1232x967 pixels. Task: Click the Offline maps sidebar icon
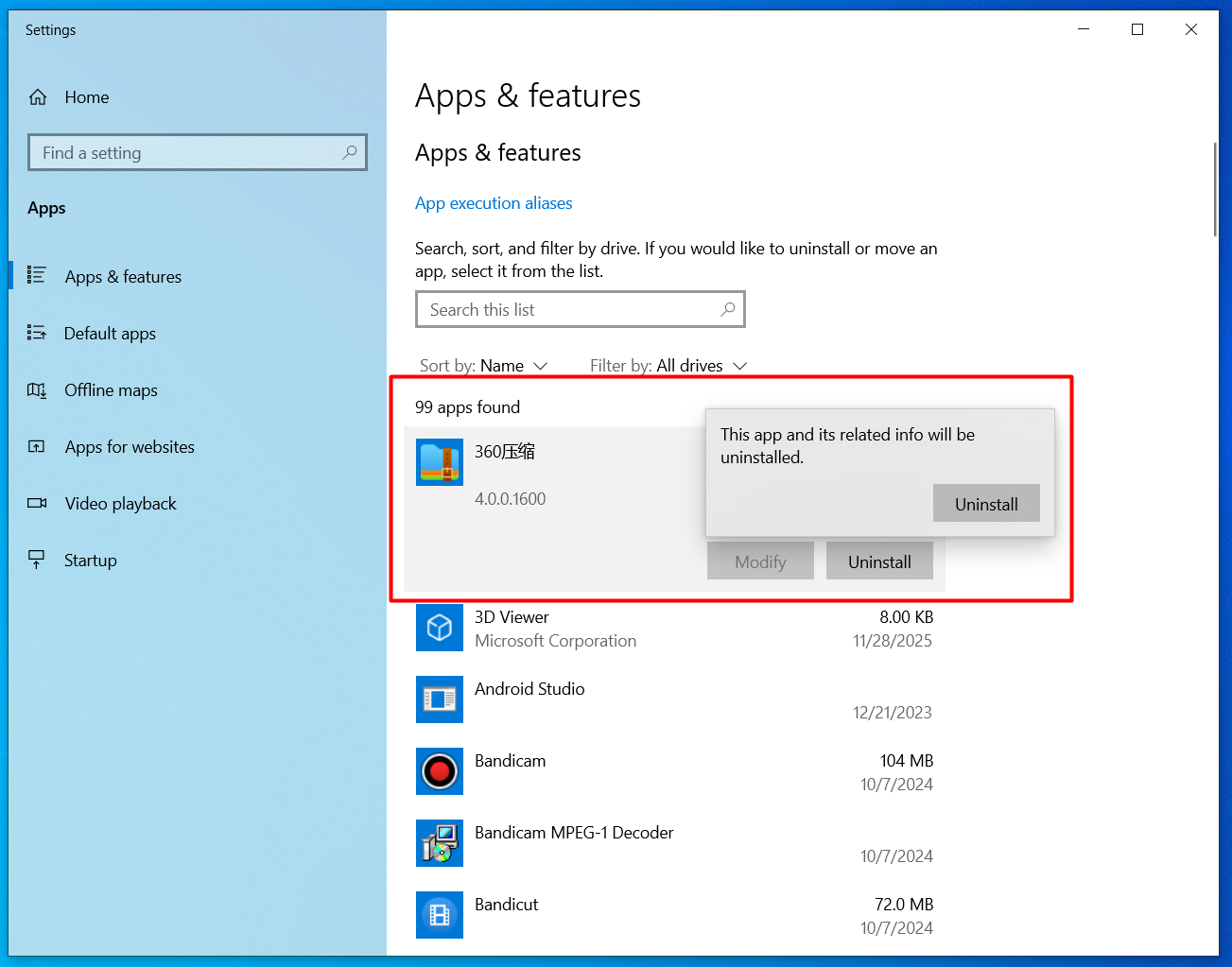click(37, 389)
